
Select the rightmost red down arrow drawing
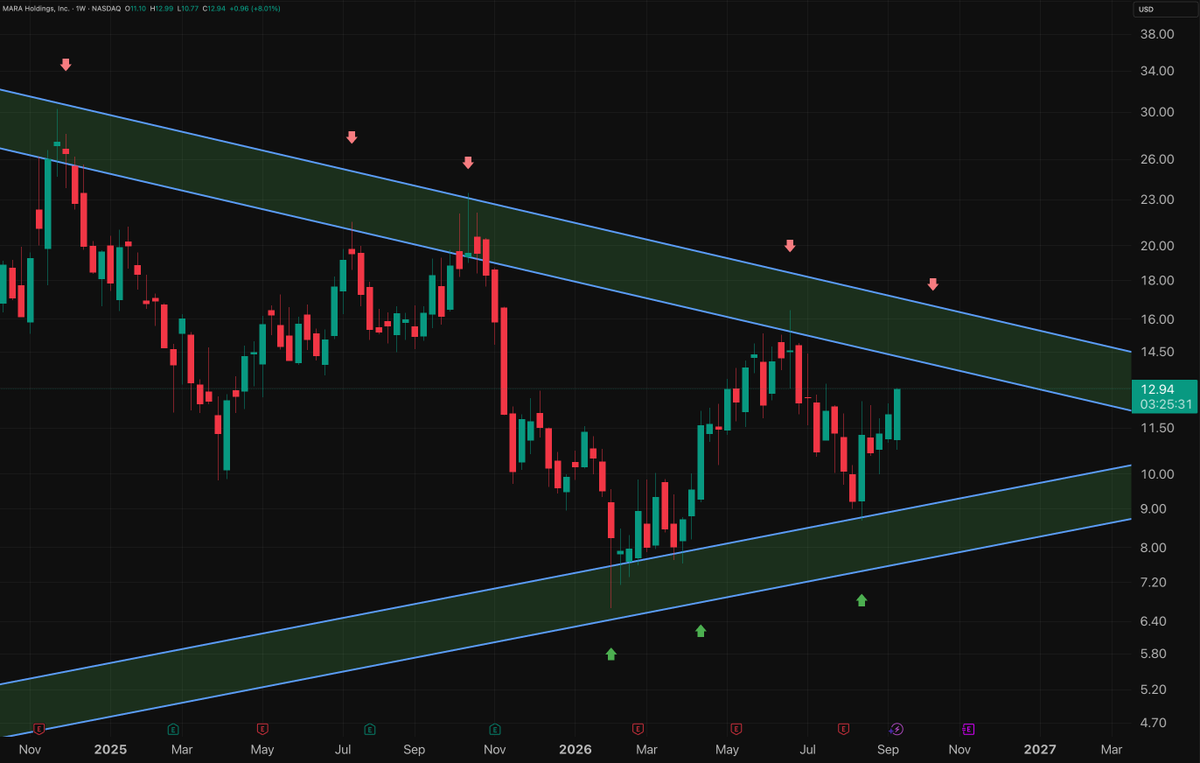(x=933, y=284)
